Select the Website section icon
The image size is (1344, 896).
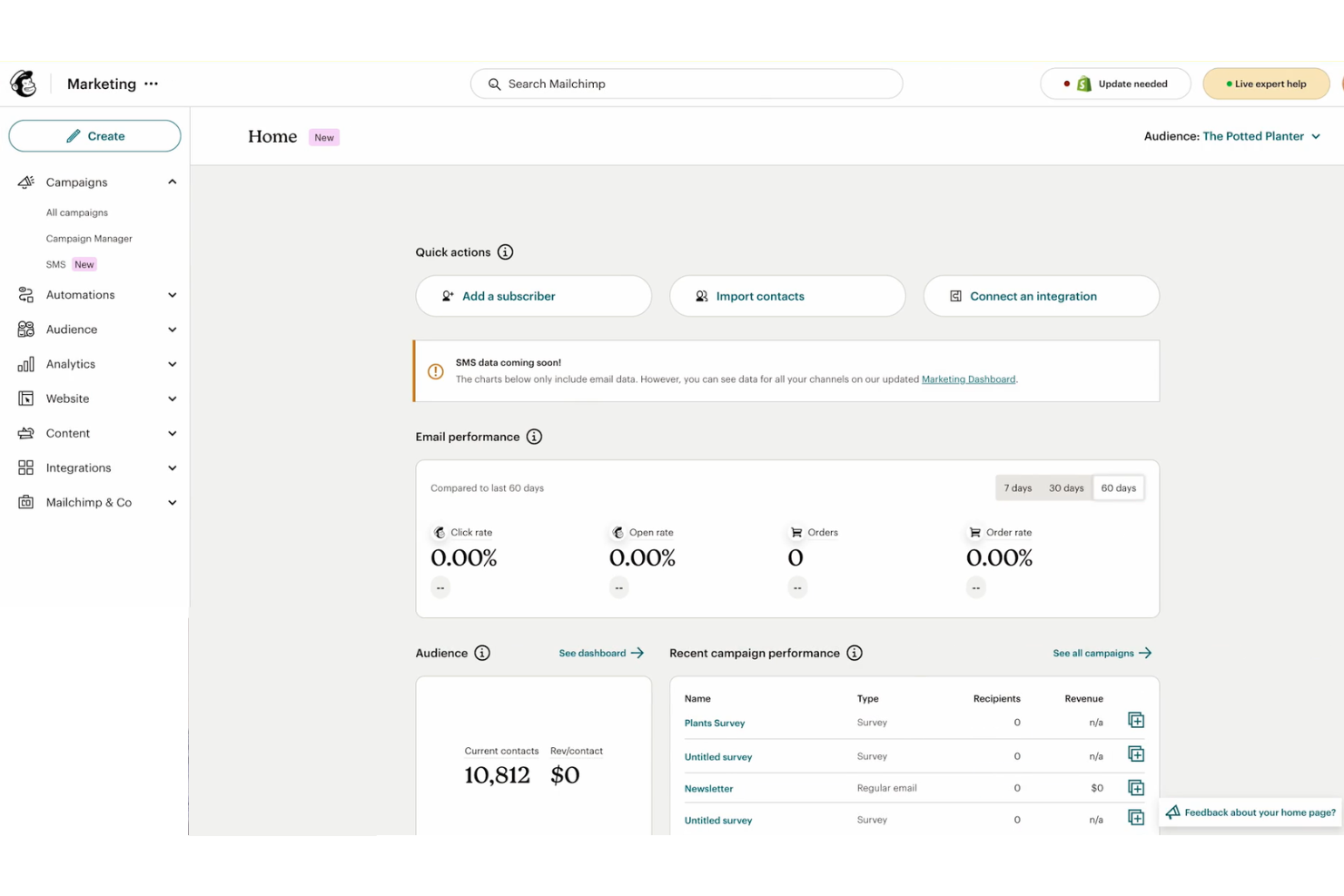26,398
